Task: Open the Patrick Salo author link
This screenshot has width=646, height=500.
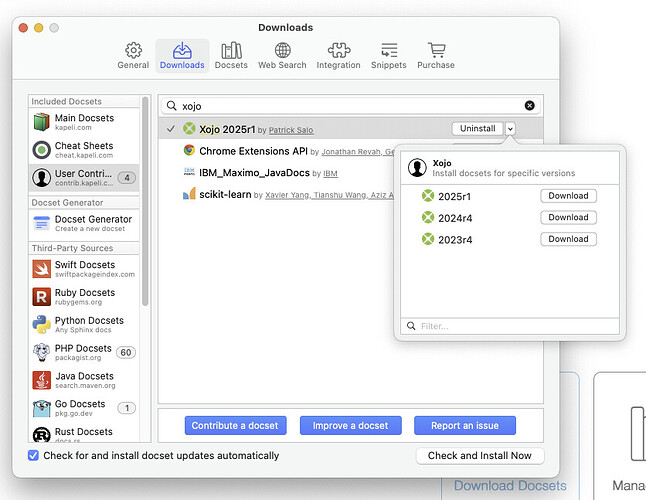Action: click(291, 130)
